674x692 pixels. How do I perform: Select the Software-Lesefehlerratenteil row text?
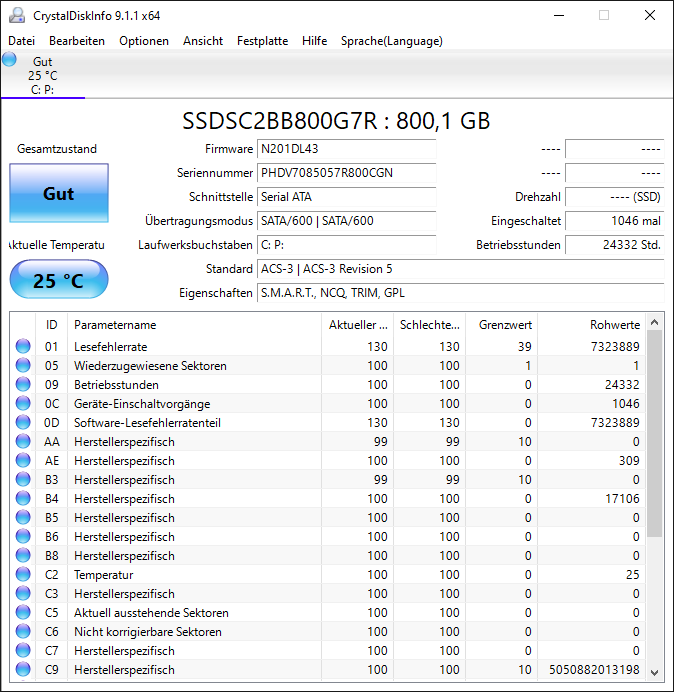(147, 422)
